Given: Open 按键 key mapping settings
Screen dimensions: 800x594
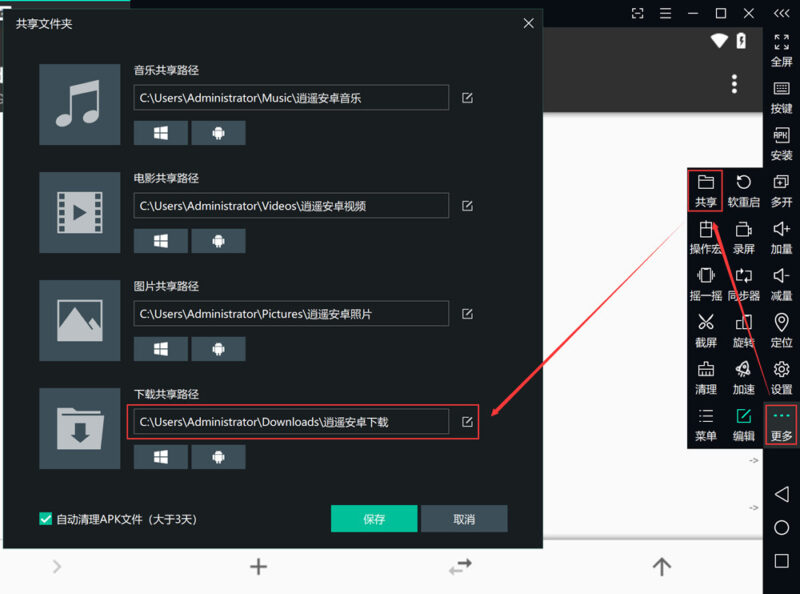Looking at the screenshot, I should coord(780,96).
